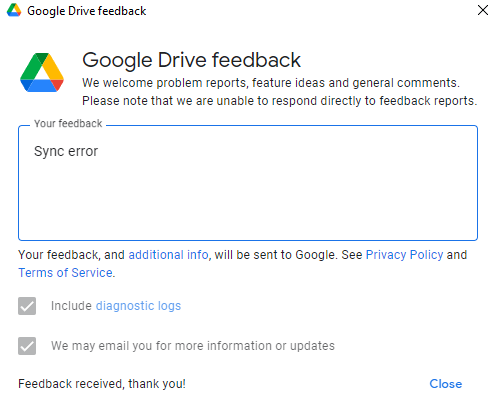Open the Terms of Service link
The height and width of the screenshot is (415, 492).
click(65, 273)
